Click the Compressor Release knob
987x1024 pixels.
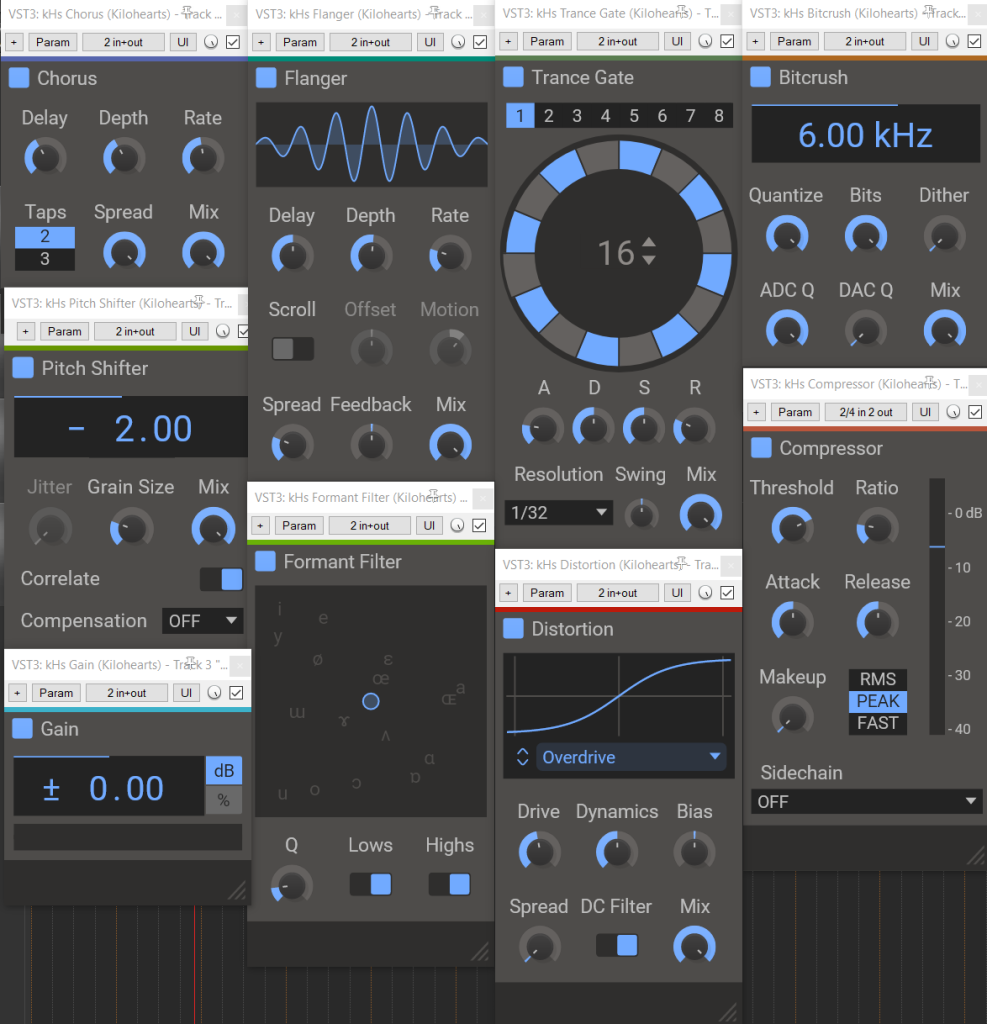[x=877, y=622]
